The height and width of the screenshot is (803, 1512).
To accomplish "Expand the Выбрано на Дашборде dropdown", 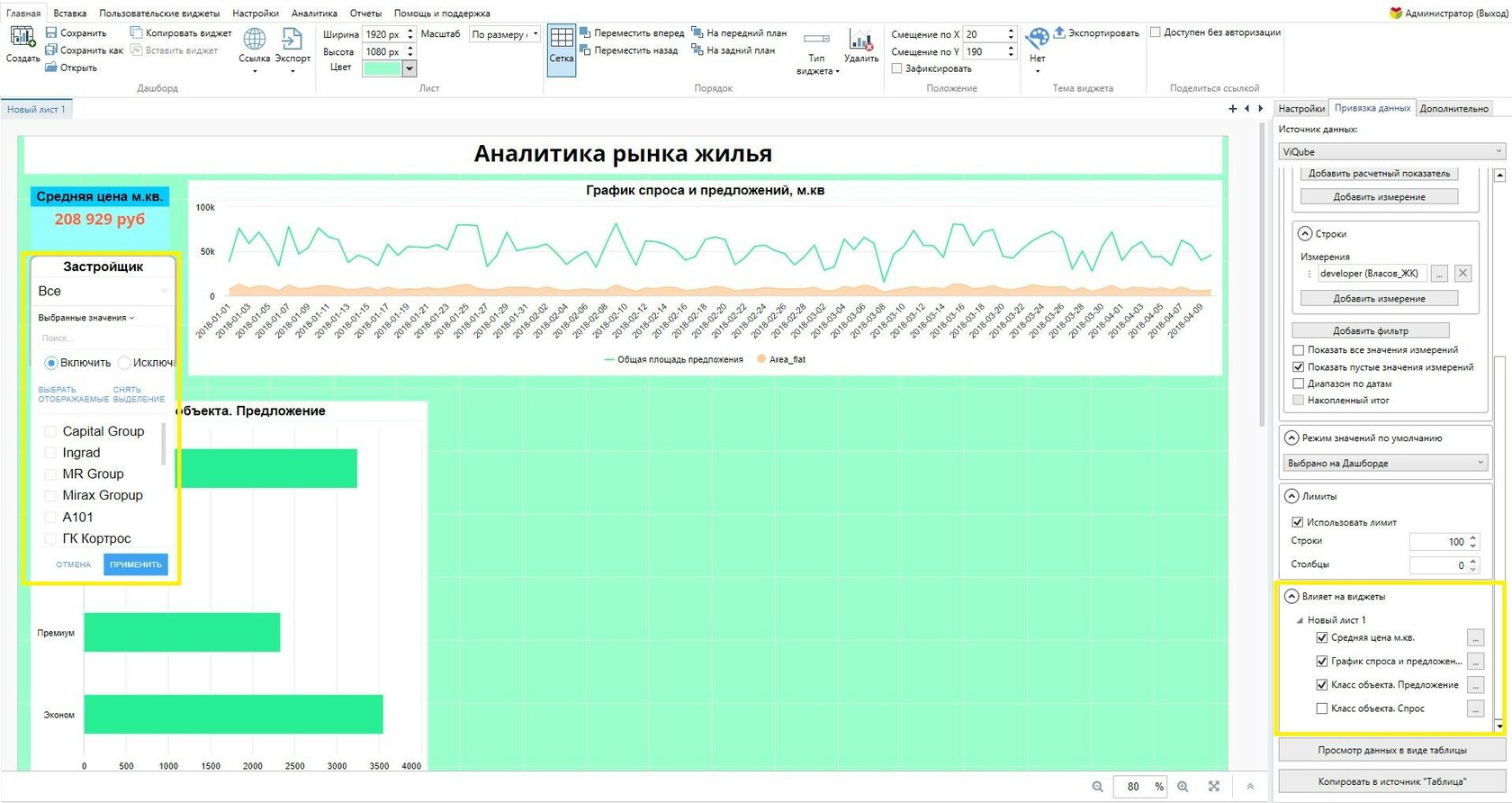I will [1385, 463].
